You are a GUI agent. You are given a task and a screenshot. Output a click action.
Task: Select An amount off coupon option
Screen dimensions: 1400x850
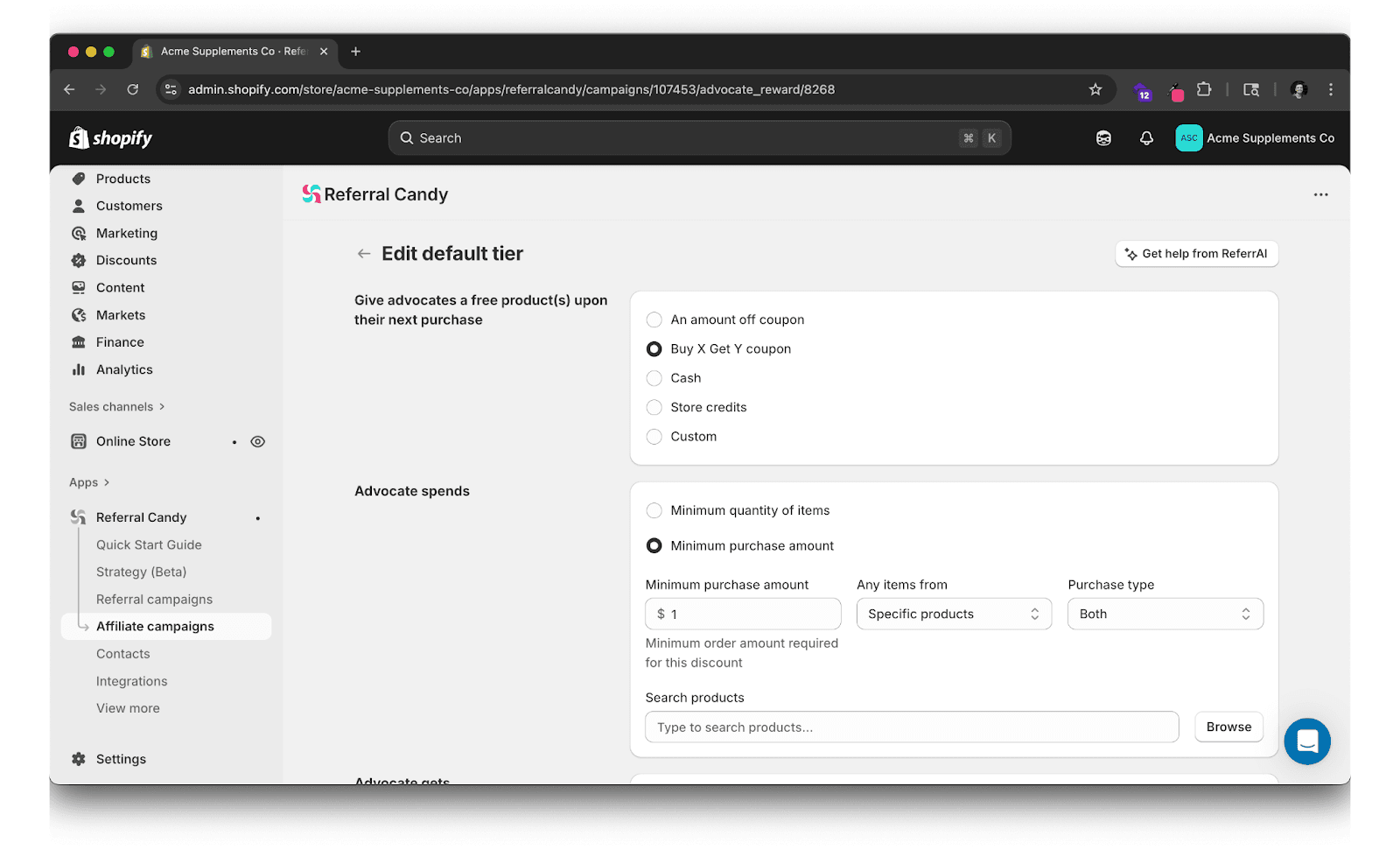(x=654, y=320)
